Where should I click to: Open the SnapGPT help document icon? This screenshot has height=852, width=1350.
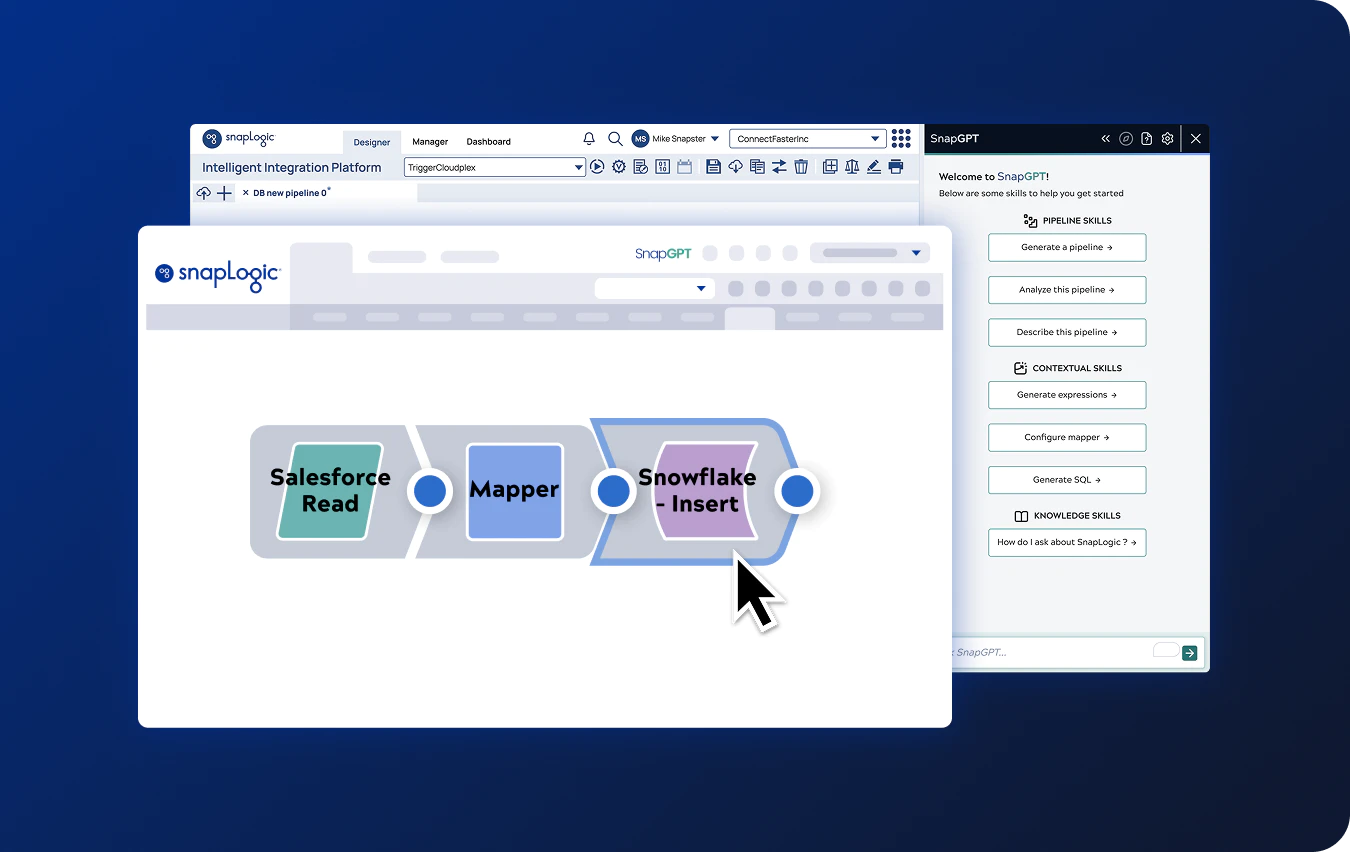[x=1147, y=139]
